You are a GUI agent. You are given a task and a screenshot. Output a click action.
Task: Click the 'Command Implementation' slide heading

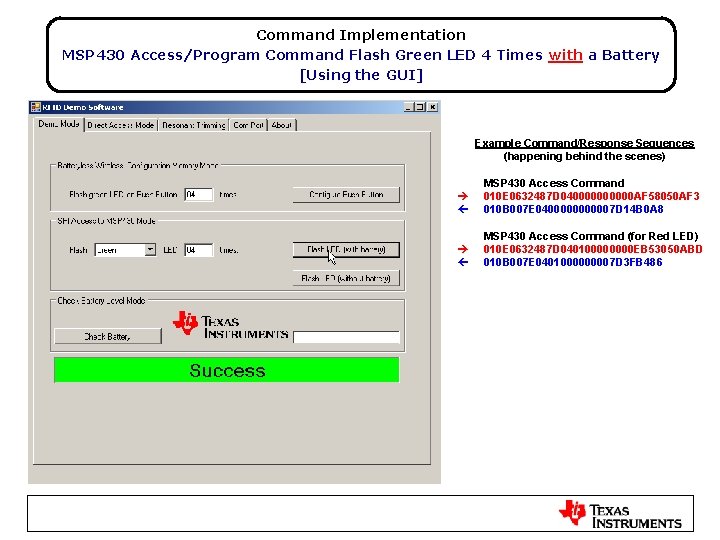pyautogui.click(x=361, y=35)
